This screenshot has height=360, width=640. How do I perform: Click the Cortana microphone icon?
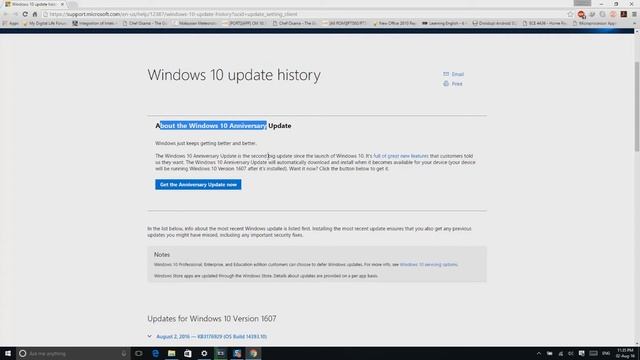pos(124,353)
